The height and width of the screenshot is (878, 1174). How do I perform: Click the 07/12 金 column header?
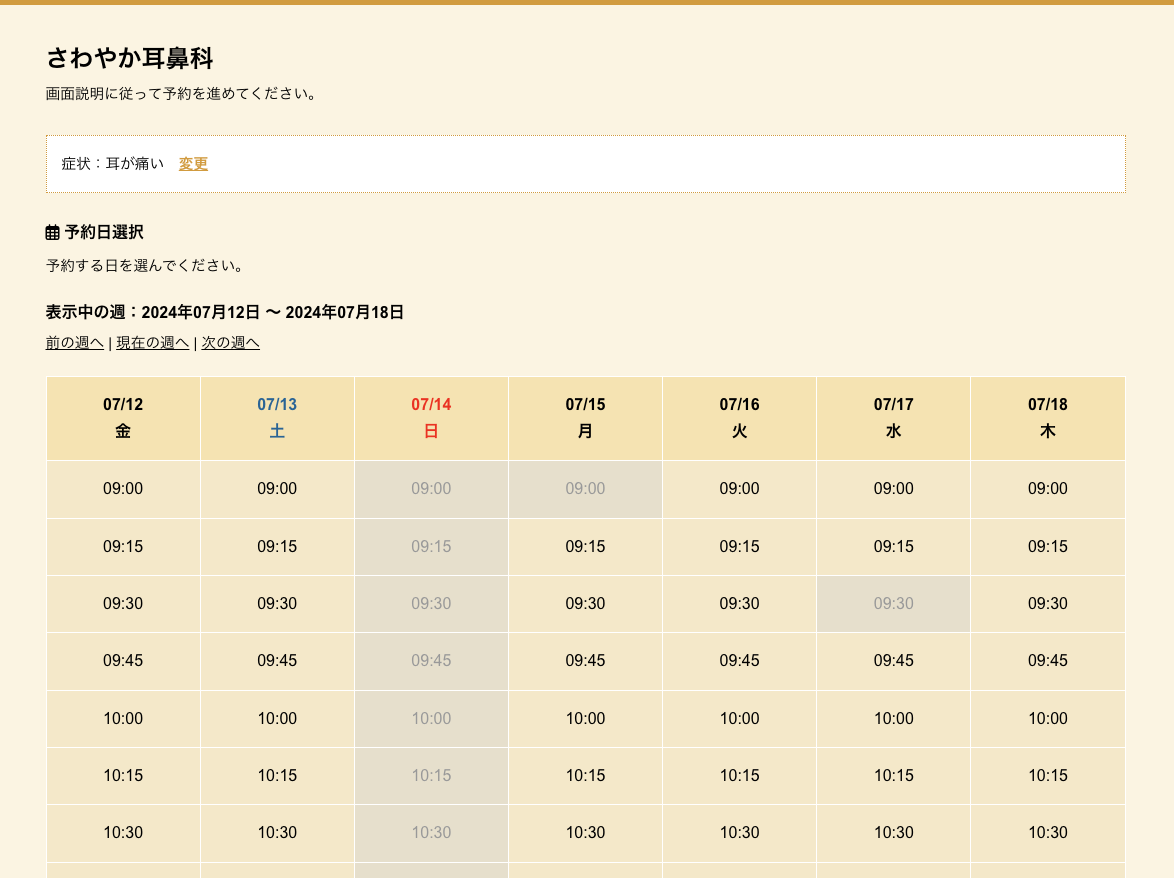tap(124, 418)
